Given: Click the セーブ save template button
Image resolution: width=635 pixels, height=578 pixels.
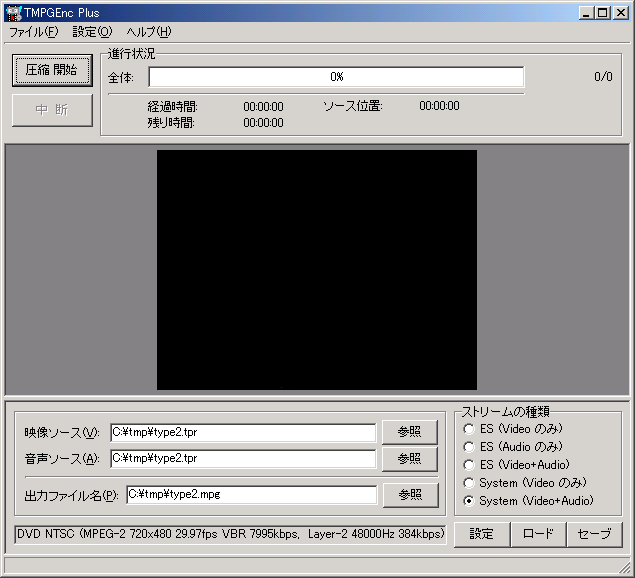Looking at the screenshot, I should 595,534.
